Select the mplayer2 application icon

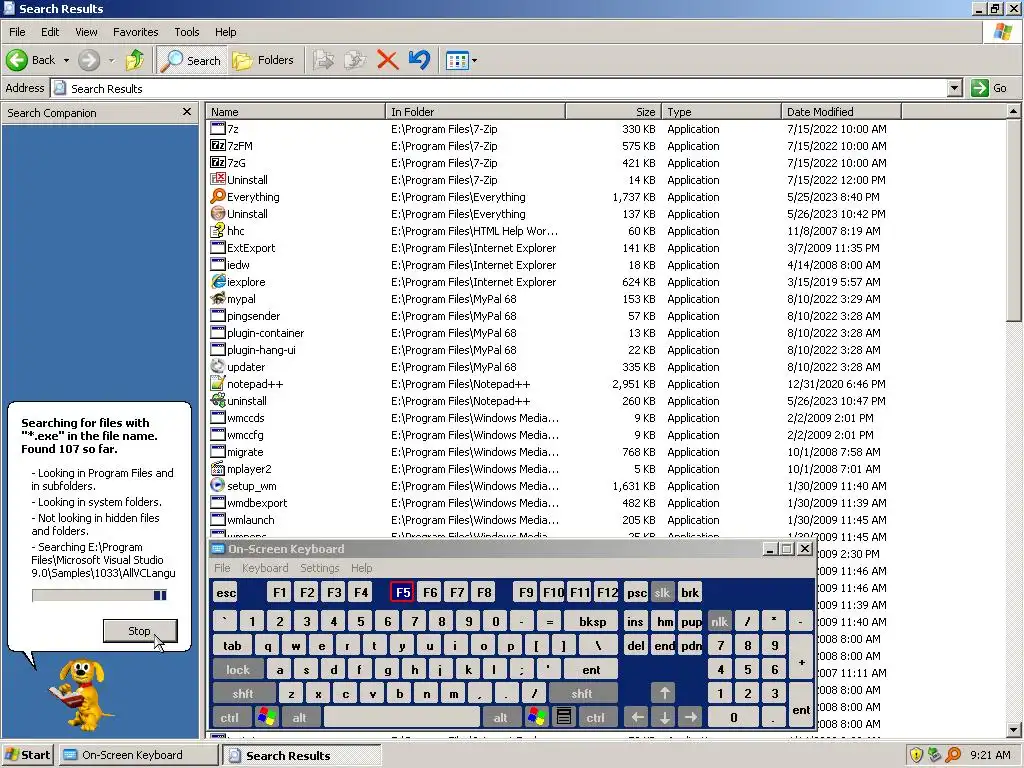pyautogui.click(x=218, y=468)
